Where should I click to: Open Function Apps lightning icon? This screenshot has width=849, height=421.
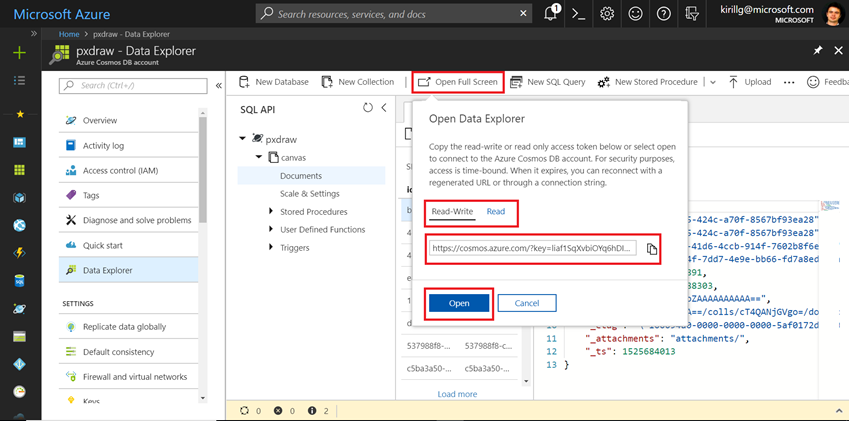click(19, 253)
